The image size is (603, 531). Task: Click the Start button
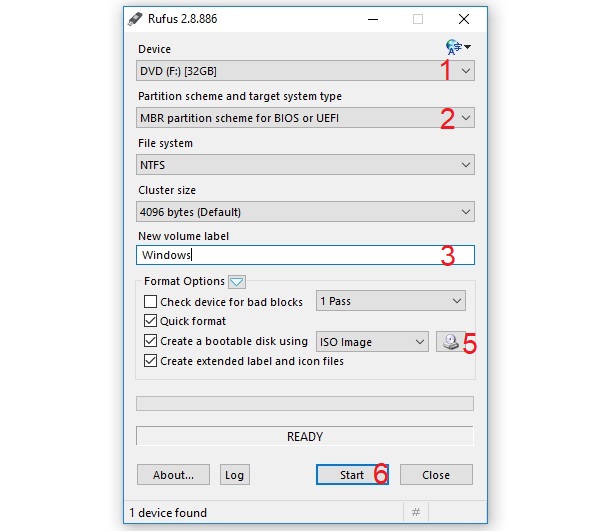352,475
